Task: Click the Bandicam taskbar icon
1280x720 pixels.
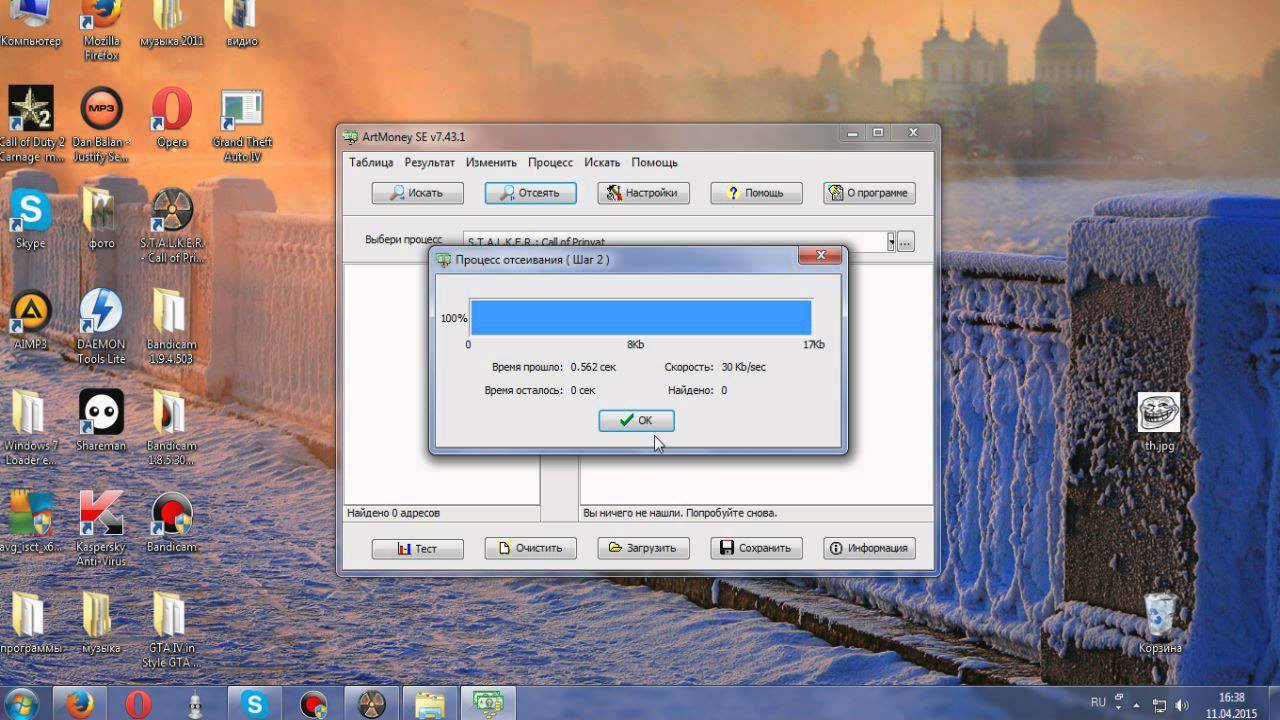Action: pyautogui.click(x=313, y=704)
